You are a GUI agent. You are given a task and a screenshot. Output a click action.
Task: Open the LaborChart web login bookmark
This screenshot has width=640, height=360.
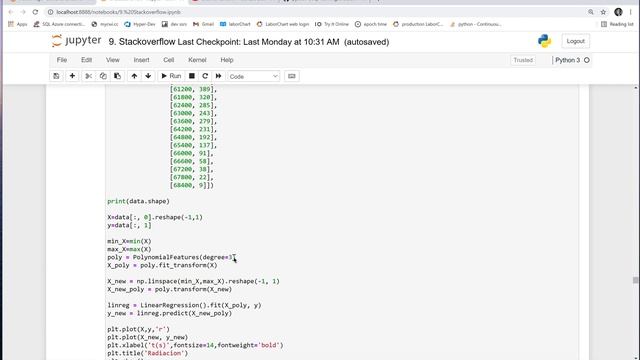283,24
